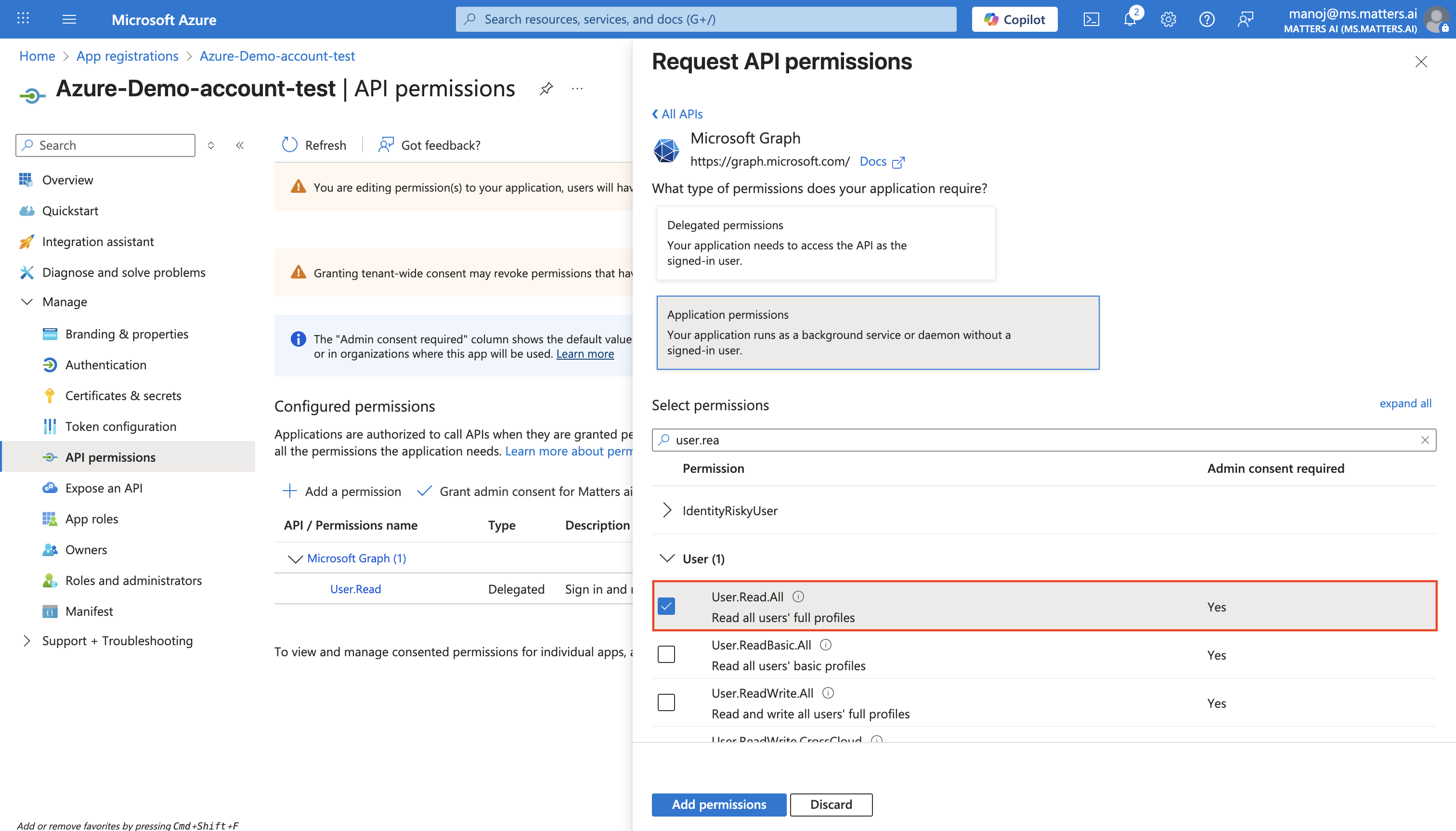The image size is (1456, 831).
Task: Check the User.ReadWrite.All permission
Action: (x=666, y=702)
